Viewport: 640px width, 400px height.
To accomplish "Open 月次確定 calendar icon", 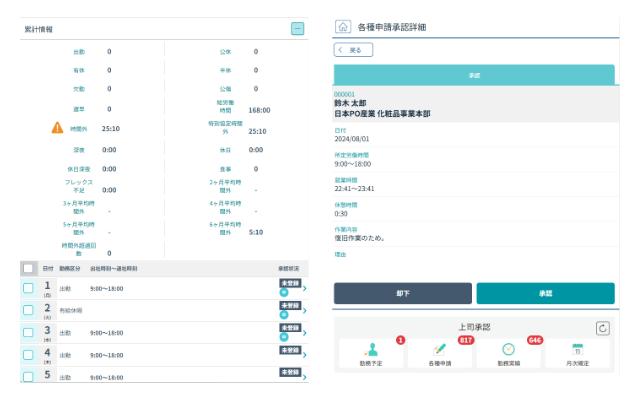I will click(x=577, y=353).
